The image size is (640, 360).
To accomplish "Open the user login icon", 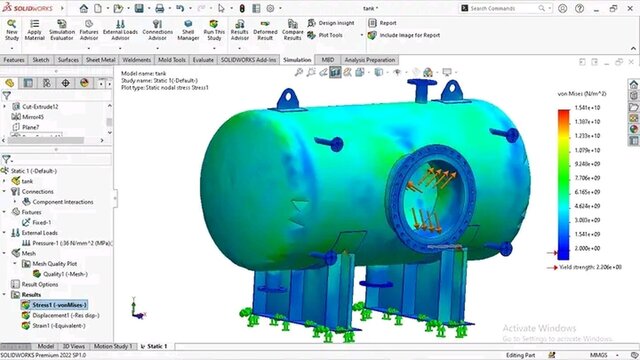I will click(x=562, y=8).
